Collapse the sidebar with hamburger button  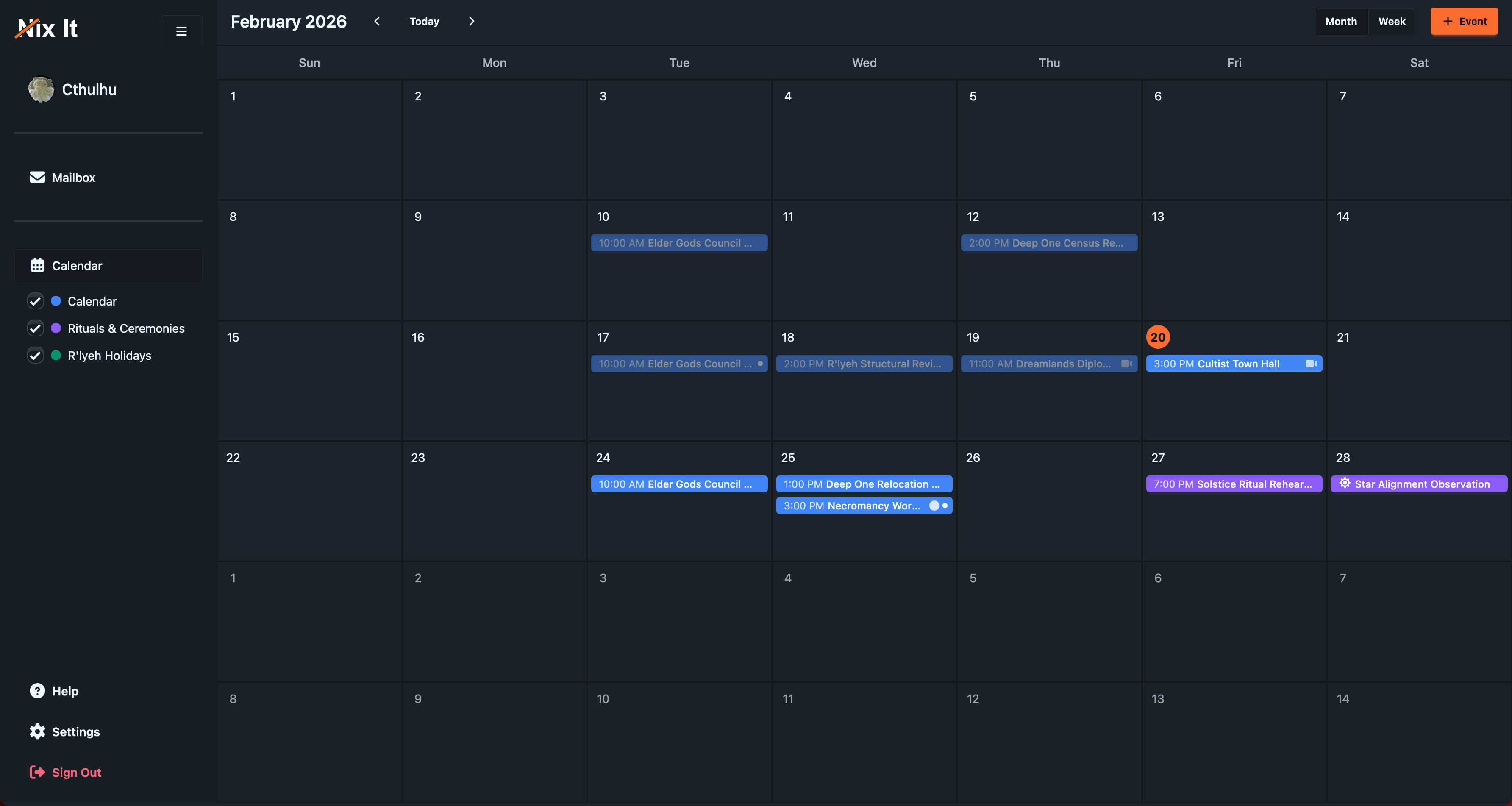pyautogui.click(x=181, y=31)
